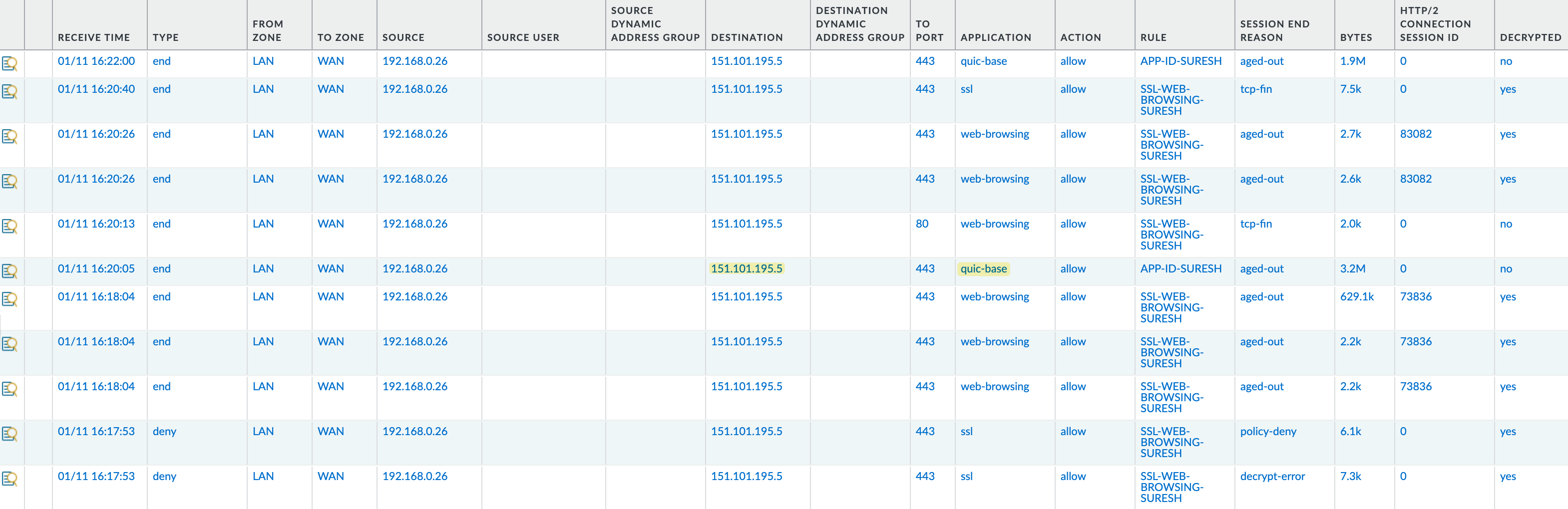This screenshot has width=1568, height=509.
Task: Click the APP-ID-SURESH rule link
Action: click(x=1180, y=61)
